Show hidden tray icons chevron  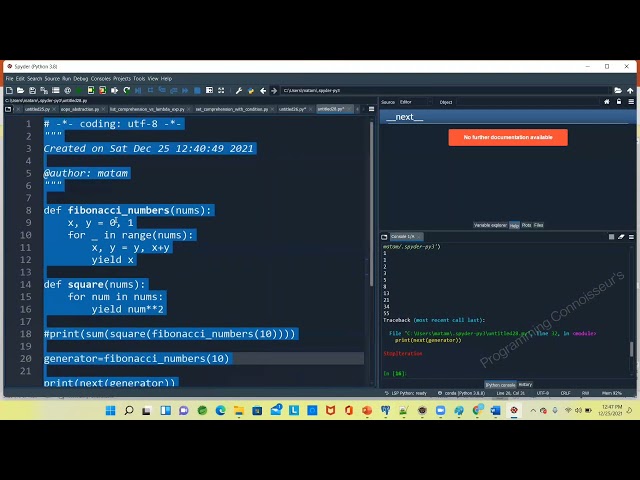(x=533, y=411)
